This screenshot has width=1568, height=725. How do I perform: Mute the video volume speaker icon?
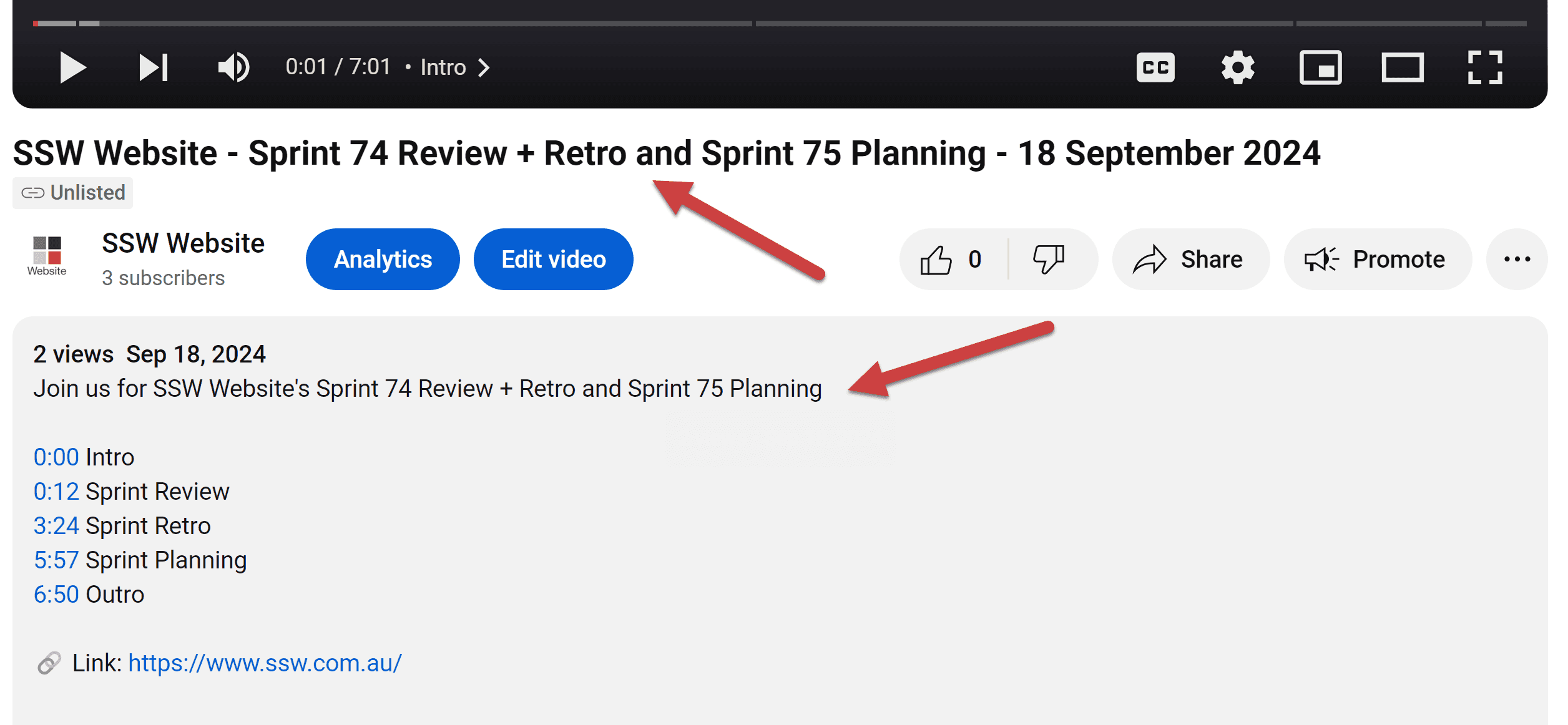(x=233, y=67)
